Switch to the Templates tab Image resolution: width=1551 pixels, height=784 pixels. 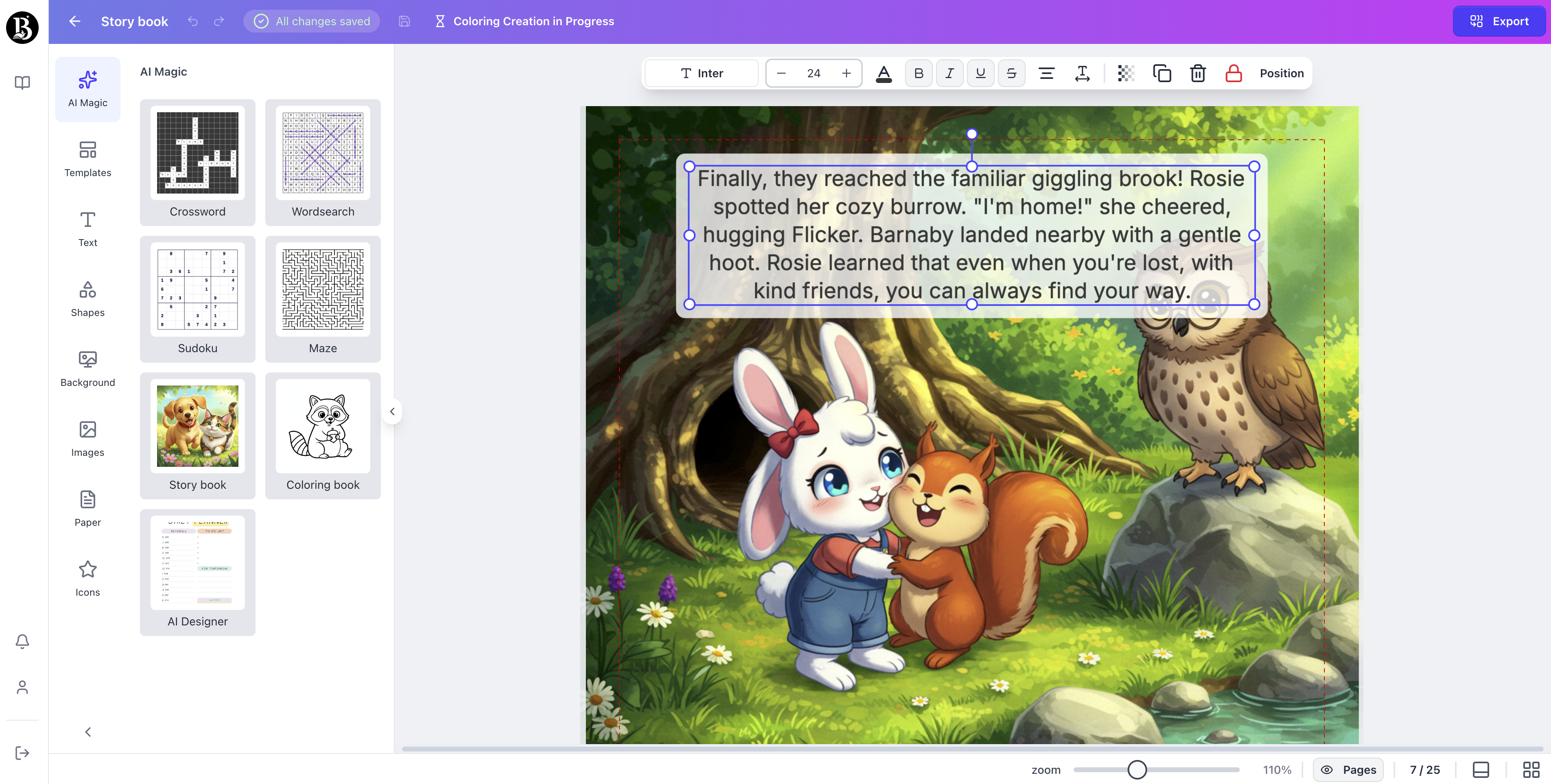[x=87, y=158]
